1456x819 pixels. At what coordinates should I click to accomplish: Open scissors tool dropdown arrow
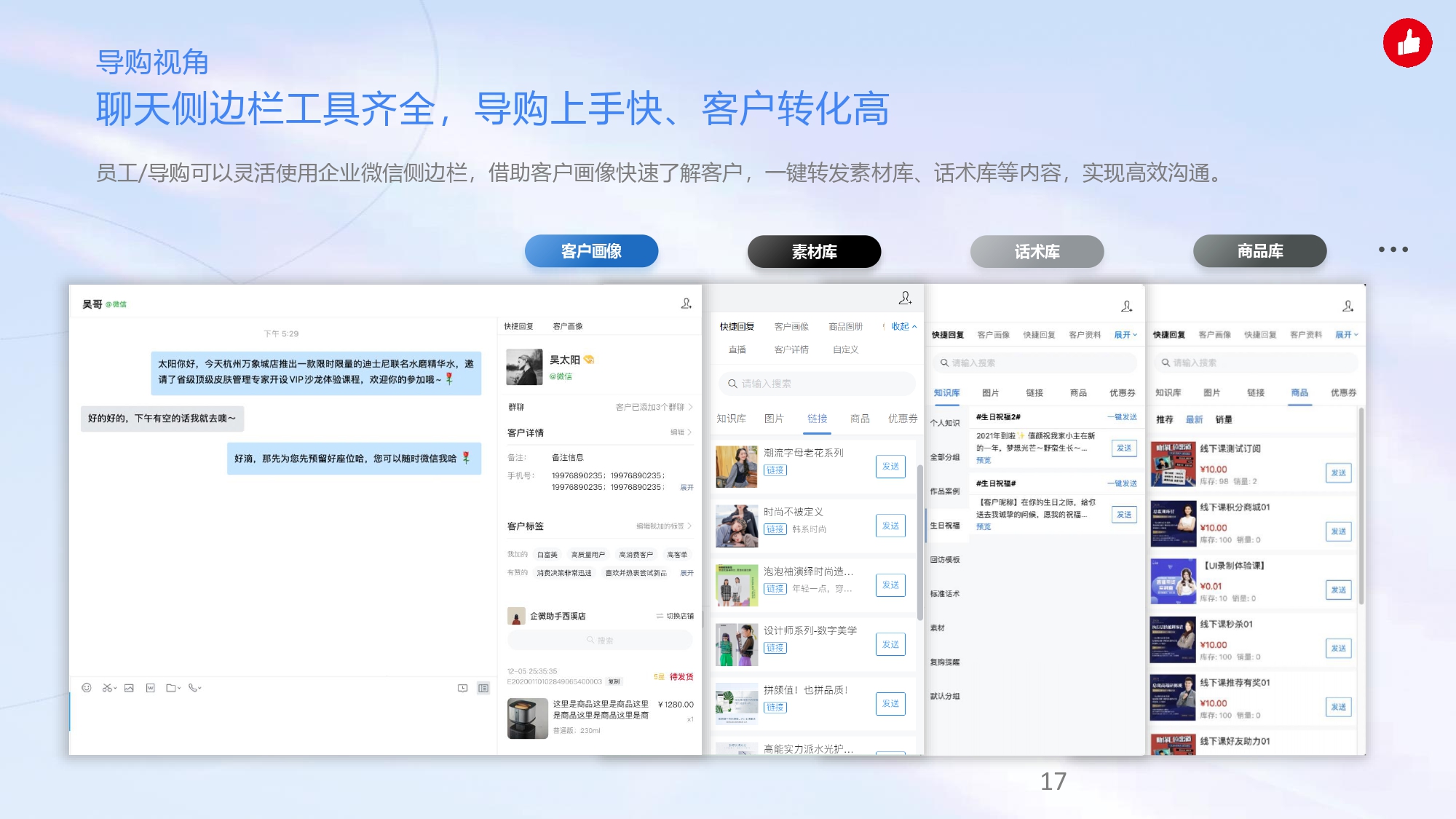(x=115, y=688)
